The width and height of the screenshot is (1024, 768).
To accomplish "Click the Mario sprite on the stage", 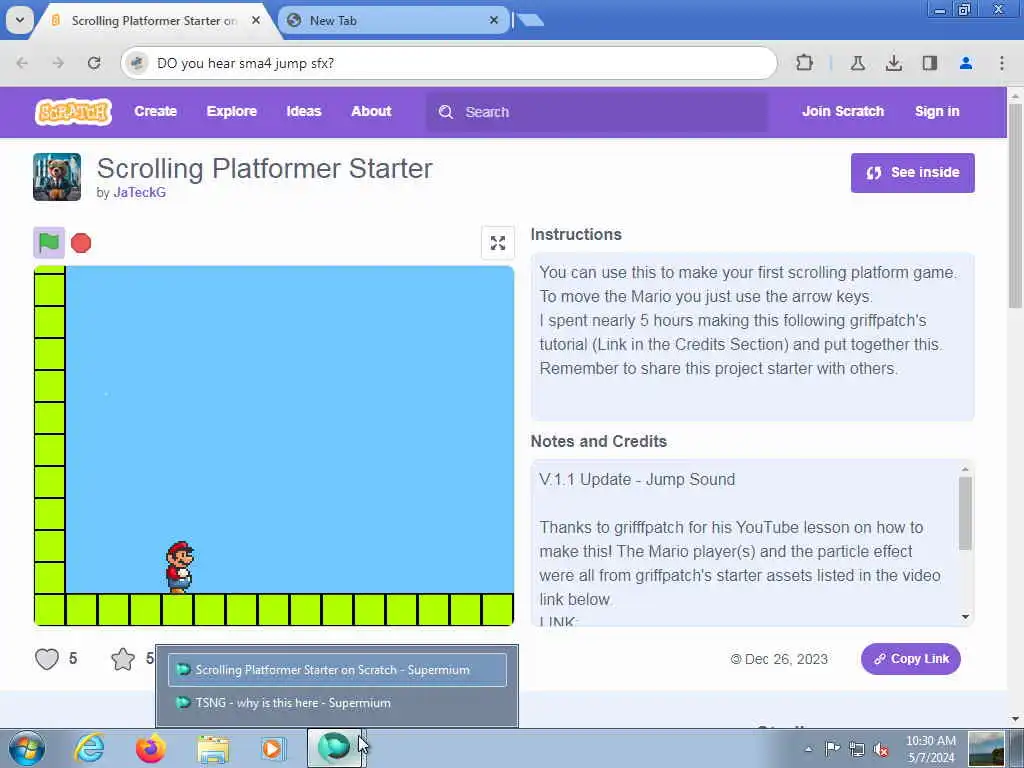I will click(179, 566).
